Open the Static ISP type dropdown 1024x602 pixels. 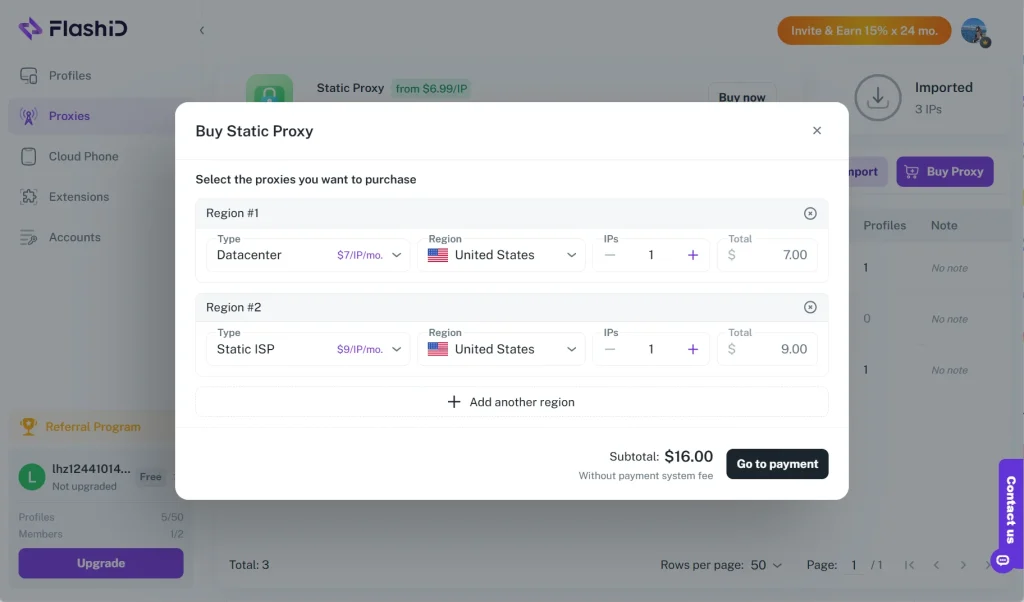tap(308, 349)
